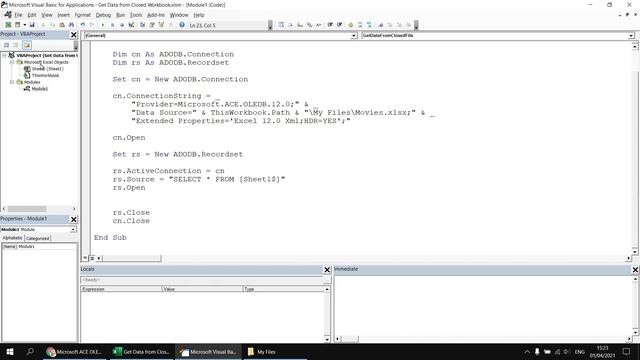Switch to the Alphabetic properties tab
640x360 pixels.
[12, 238]
